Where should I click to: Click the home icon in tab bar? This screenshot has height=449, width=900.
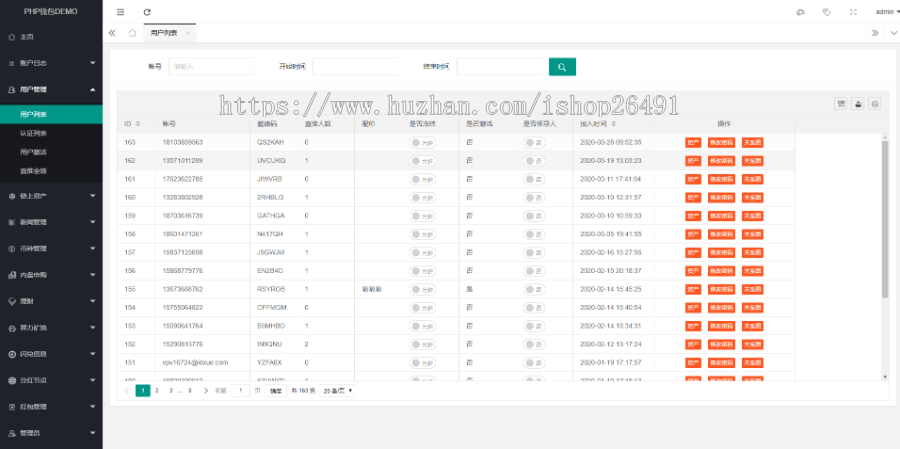(133, 33)
